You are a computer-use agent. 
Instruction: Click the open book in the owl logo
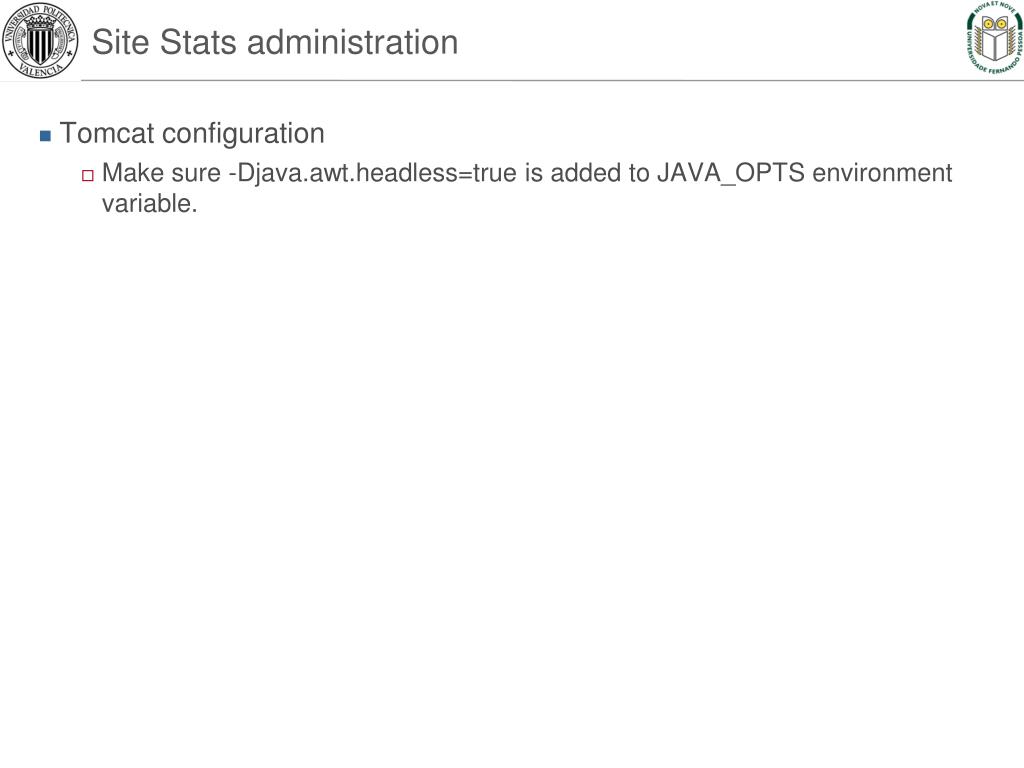coord(995,44)
